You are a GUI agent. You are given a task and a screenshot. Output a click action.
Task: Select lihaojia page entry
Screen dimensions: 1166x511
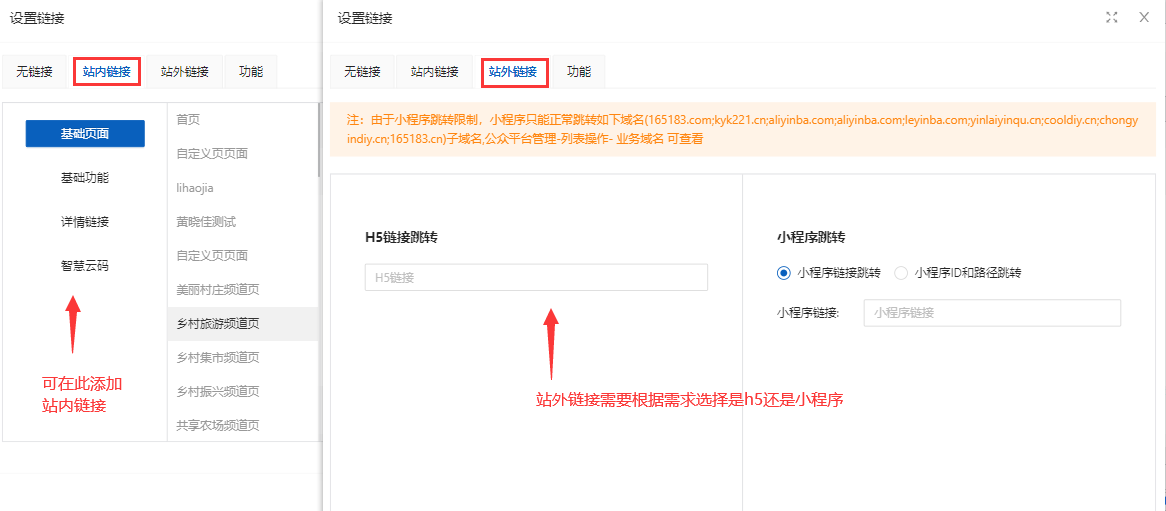[196, 188]
